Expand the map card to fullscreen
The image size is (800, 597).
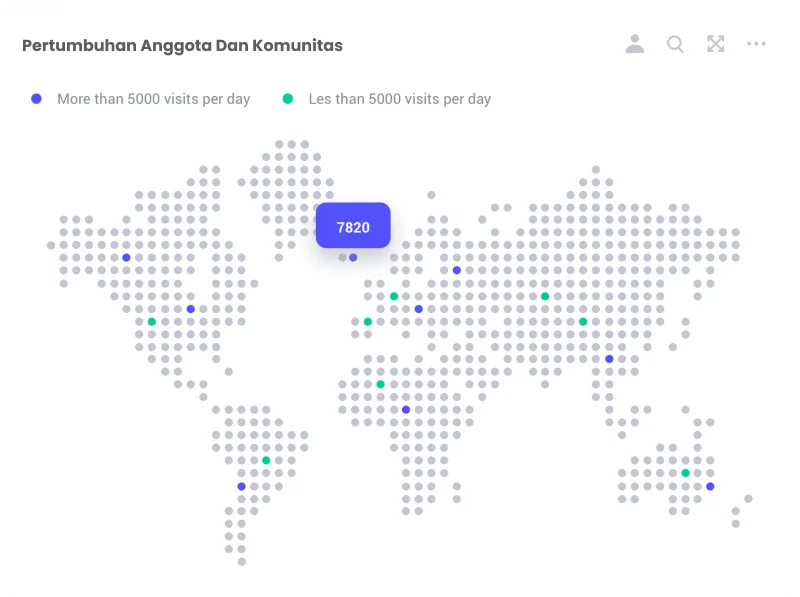[x=716, y=44]
